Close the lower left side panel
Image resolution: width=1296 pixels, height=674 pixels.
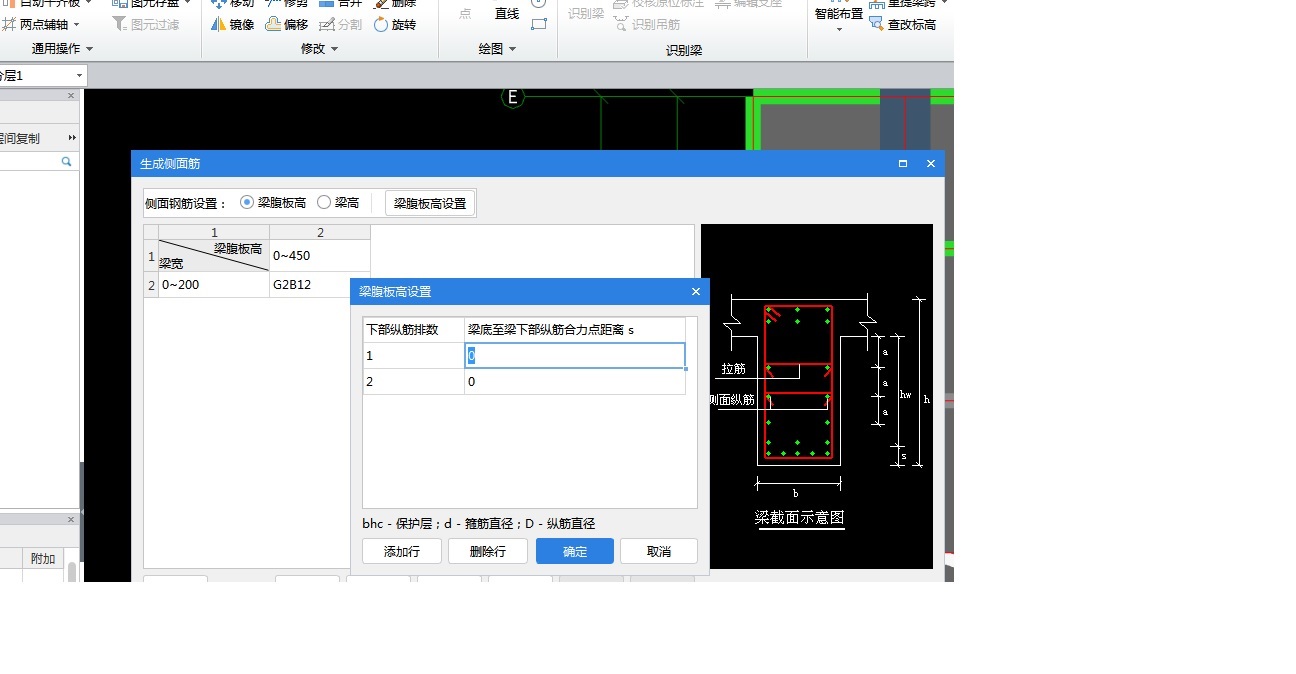point(71,520)
